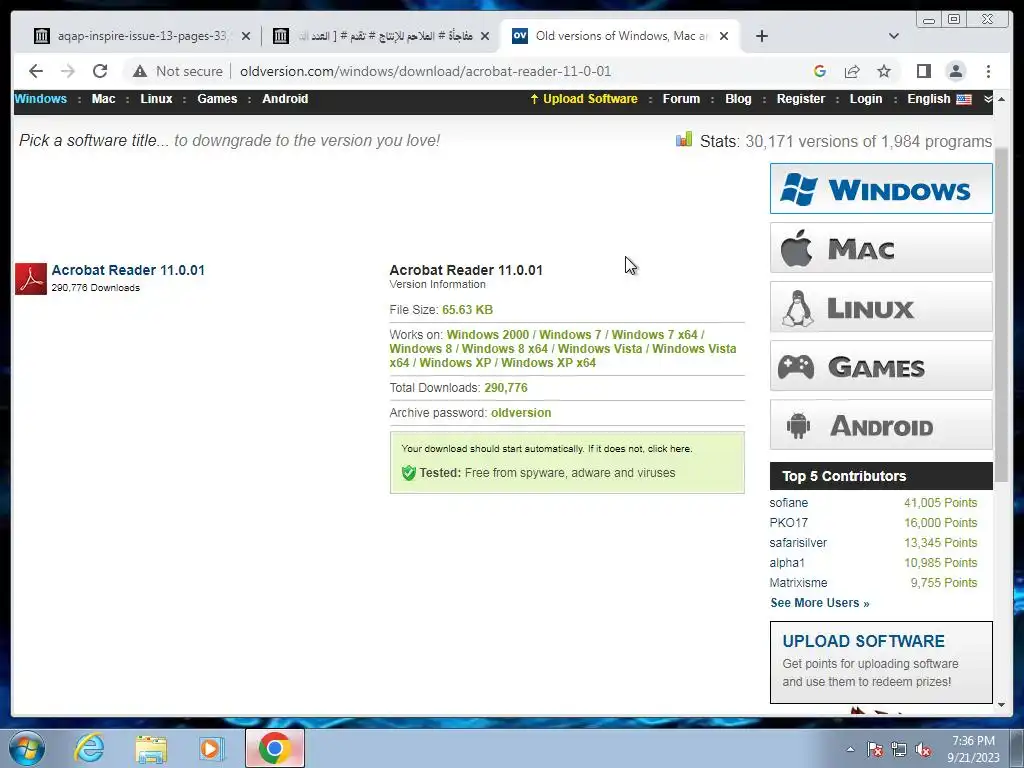Toggle the Chrome side panel
This screenshot has height=768, width=1024.
[x=923, y=71]
